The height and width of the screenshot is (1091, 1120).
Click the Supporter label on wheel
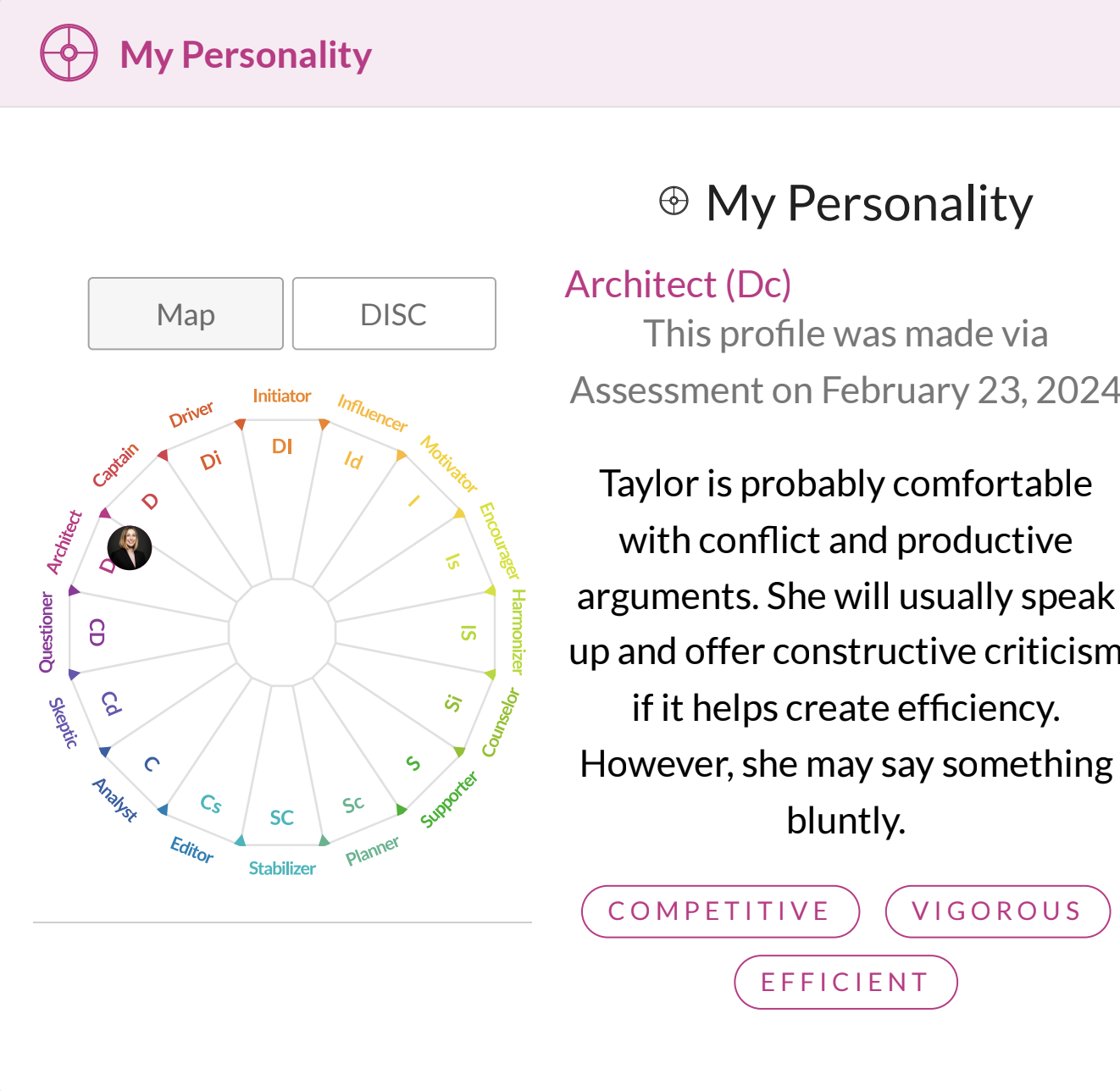click(449, 800)
